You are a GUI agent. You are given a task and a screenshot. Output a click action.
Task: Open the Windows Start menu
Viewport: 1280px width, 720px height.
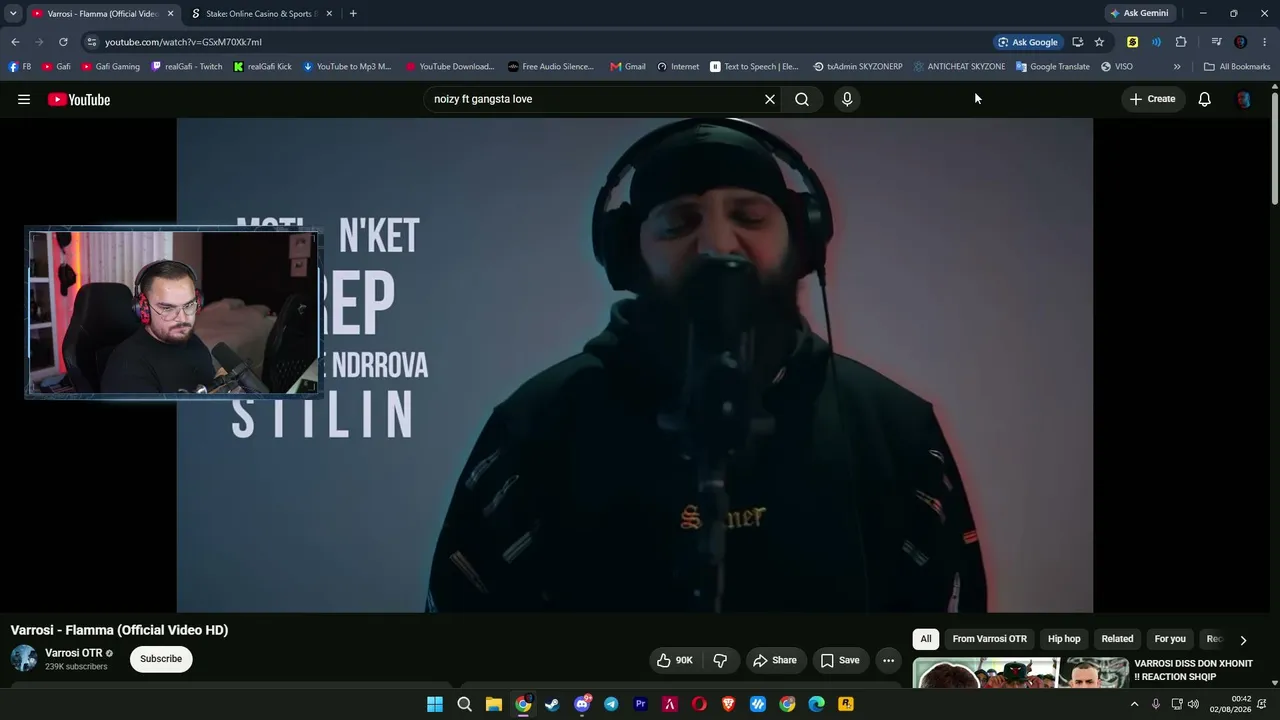point(435,704)
